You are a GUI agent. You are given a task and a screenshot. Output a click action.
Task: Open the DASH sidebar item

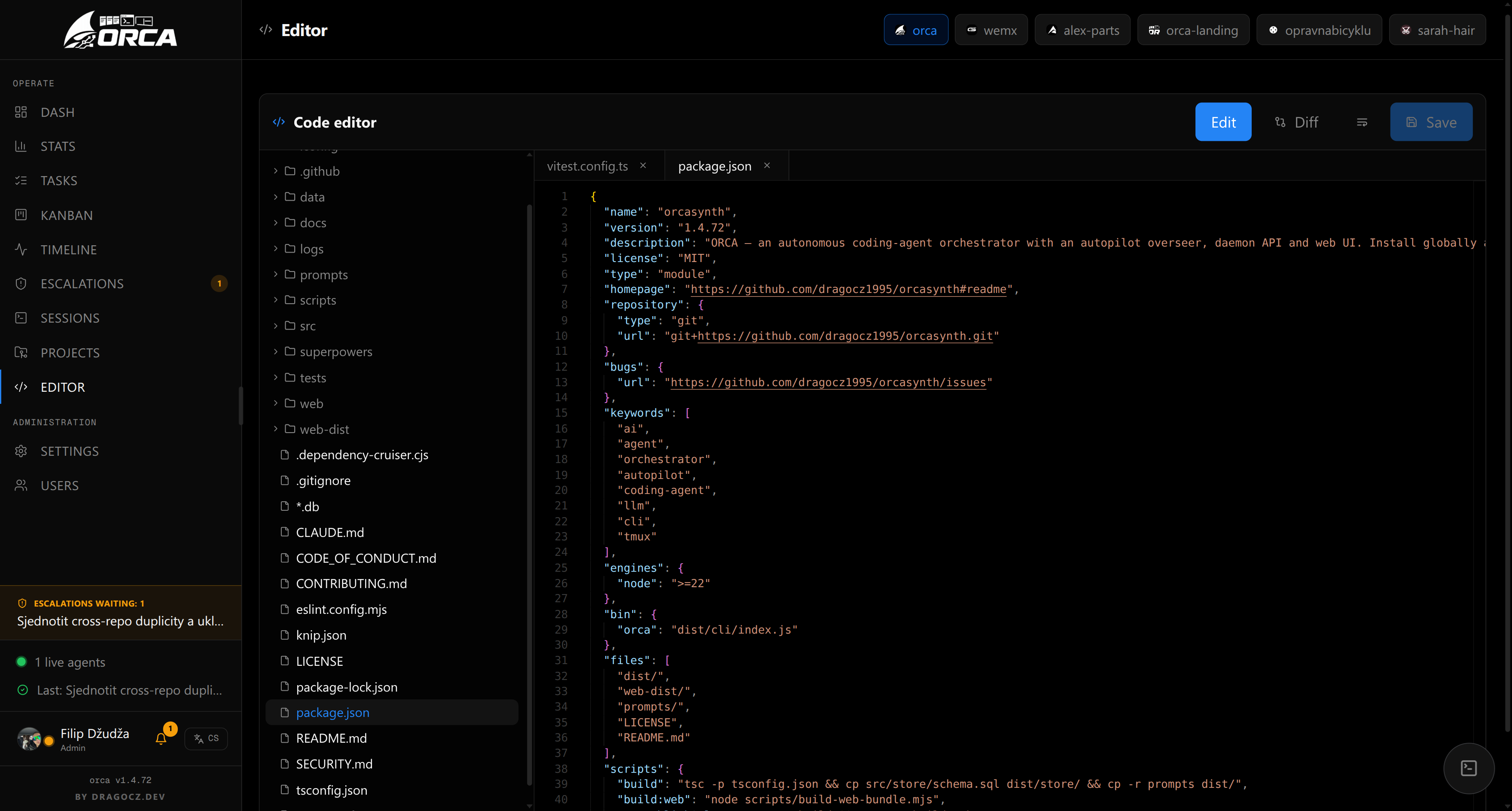point(120,112)
